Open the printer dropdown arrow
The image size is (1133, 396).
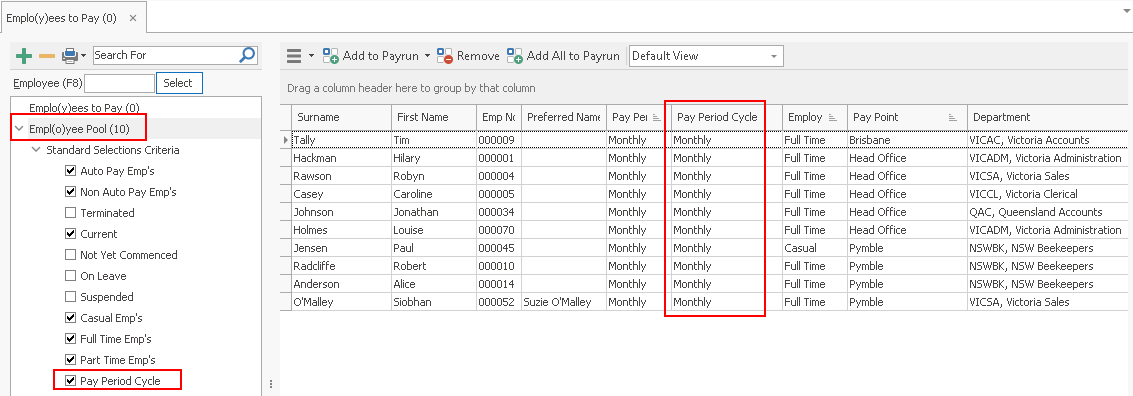point(84,56)
